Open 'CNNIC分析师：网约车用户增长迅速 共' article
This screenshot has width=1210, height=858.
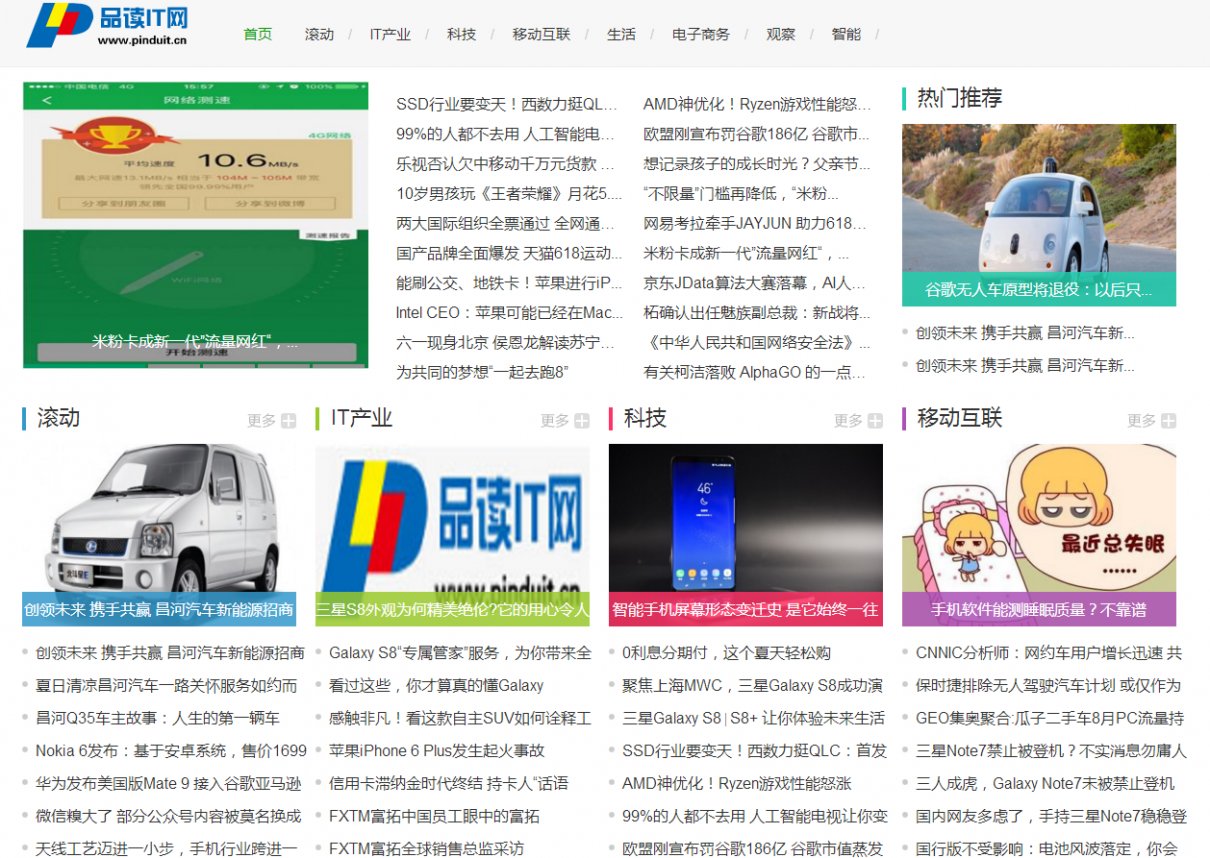(x=1049, y=653)
